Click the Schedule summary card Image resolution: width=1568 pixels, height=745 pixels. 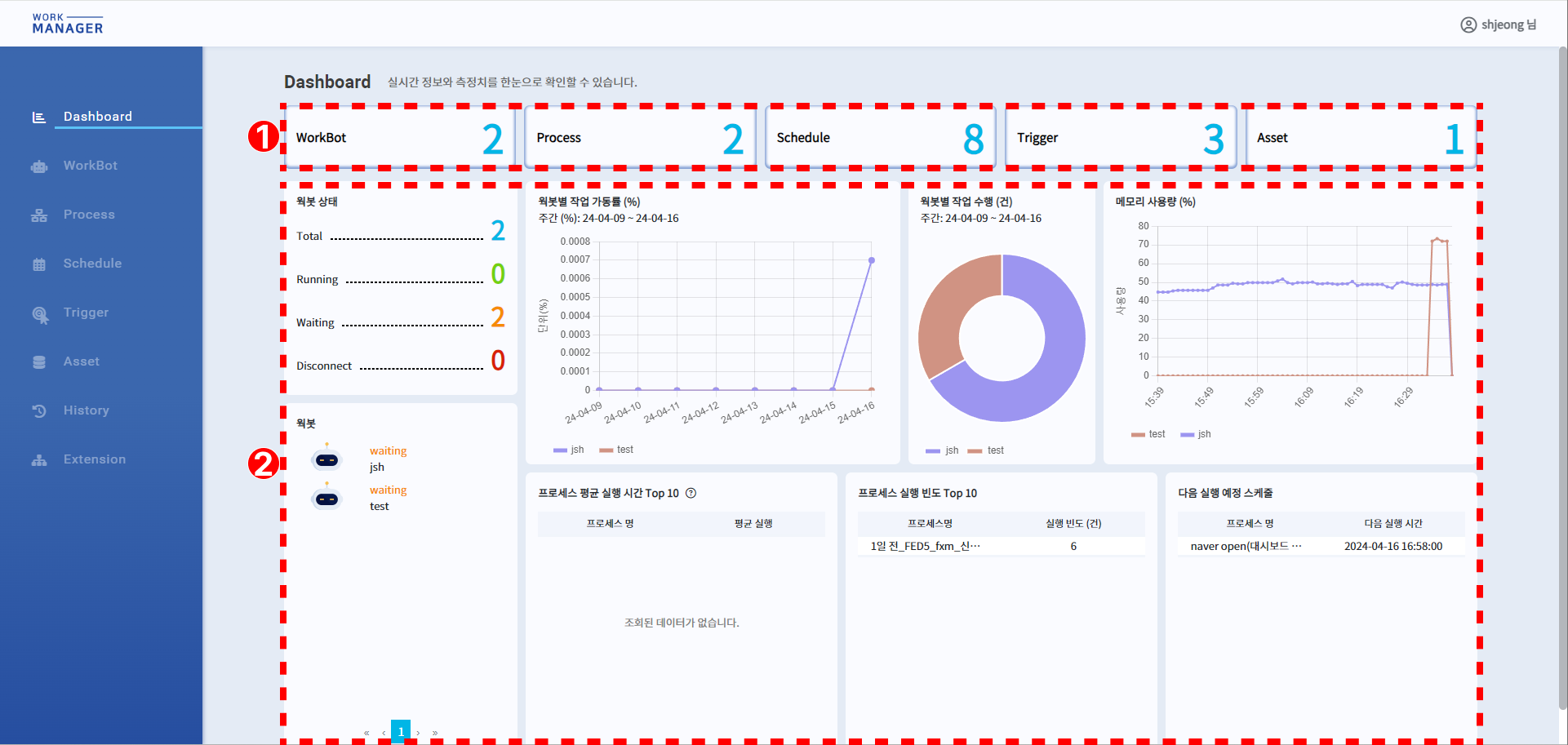click(x=881, y=138)
